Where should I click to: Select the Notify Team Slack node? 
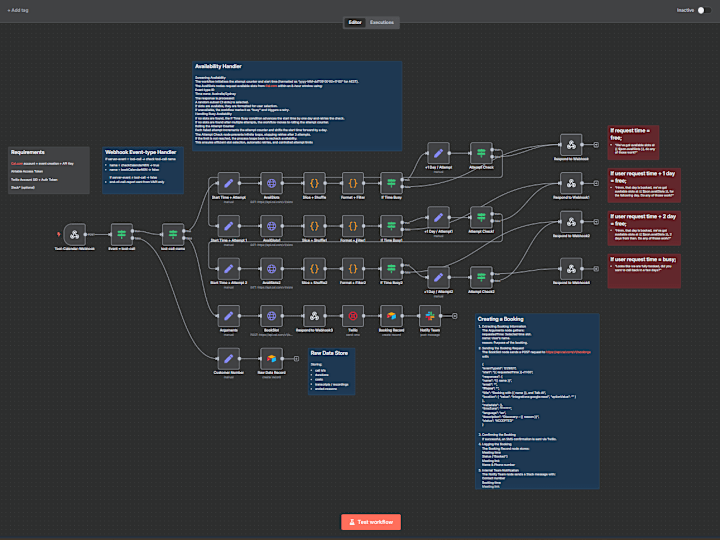click(430, 316)
